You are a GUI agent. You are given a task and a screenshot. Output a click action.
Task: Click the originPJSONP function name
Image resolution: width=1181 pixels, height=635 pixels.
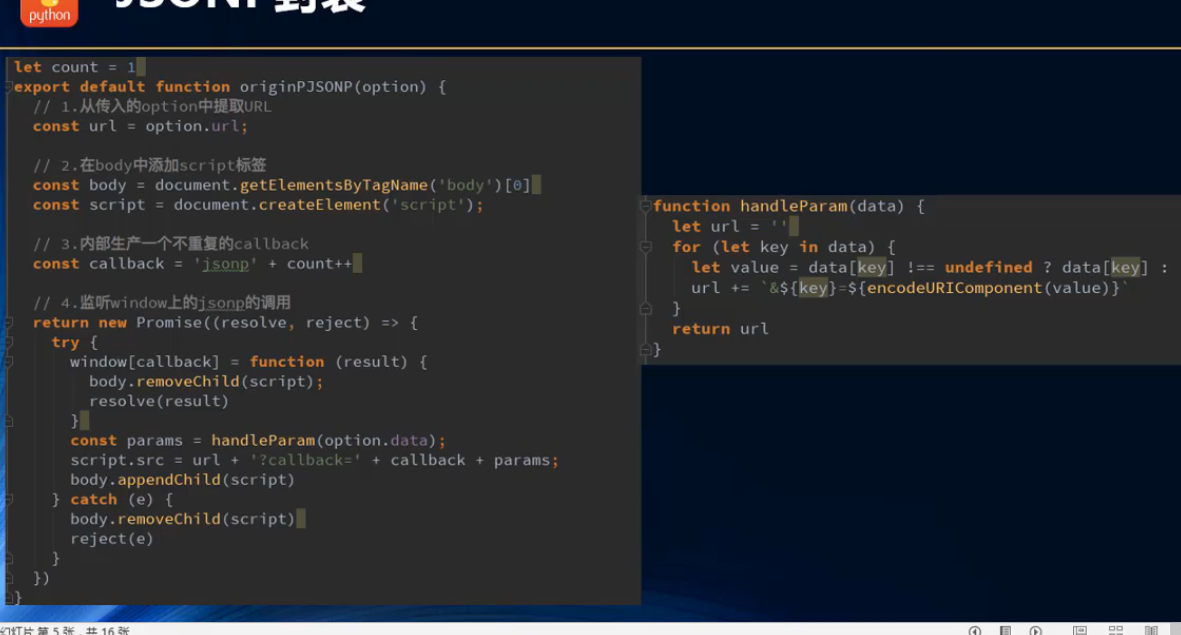[x=296, y=87]
